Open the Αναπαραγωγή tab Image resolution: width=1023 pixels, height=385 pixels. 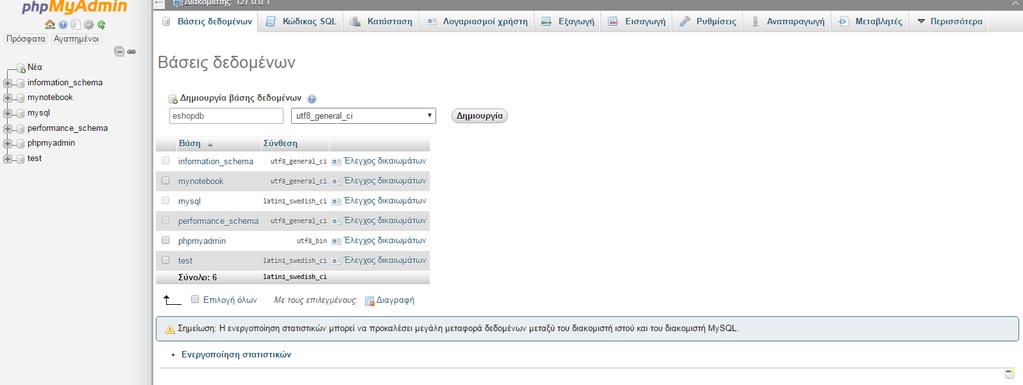pyautogui.click(x=787, y=22)
